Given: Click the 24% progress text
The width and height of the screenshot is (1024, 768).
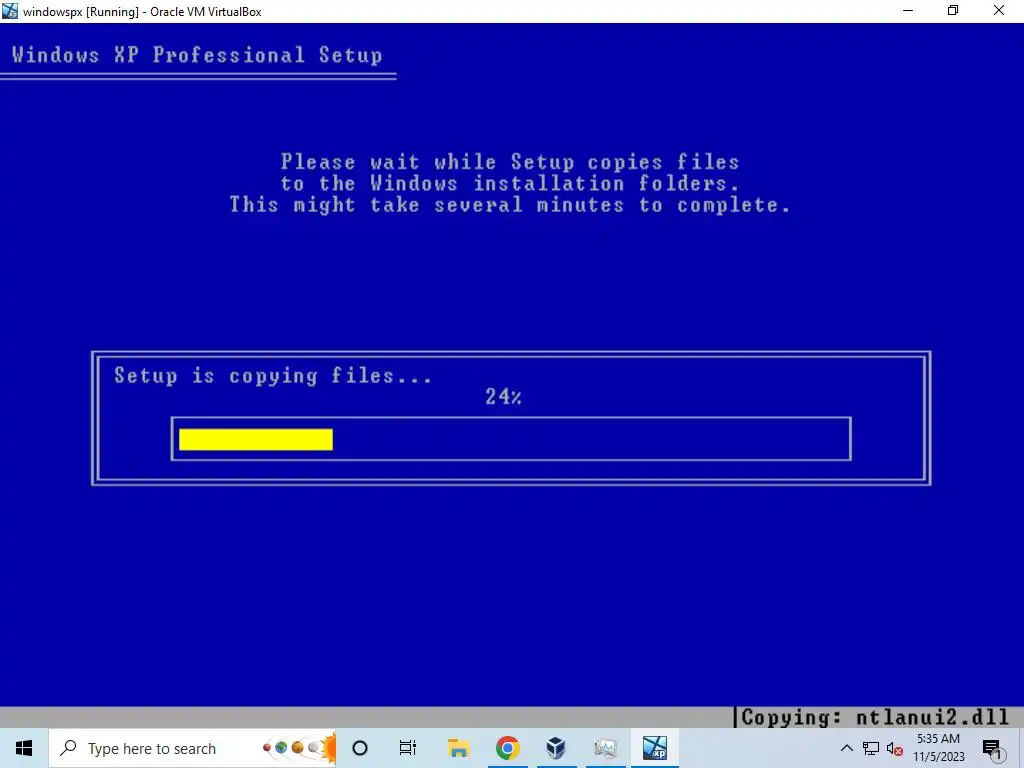Looking at the screenshot, I should point(504,396).
